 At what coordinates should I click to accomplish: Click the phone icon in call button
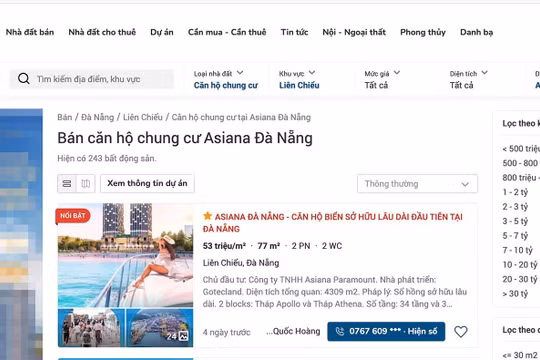pyautogui.click(x=340, y=331)
